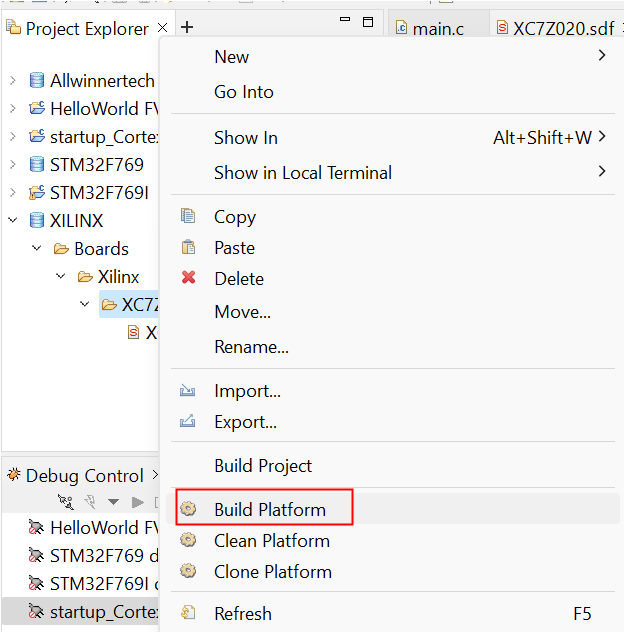624x632 pixels.
Task: Click the Clone Platform gear icon
Action: click(x=187, y=572)
